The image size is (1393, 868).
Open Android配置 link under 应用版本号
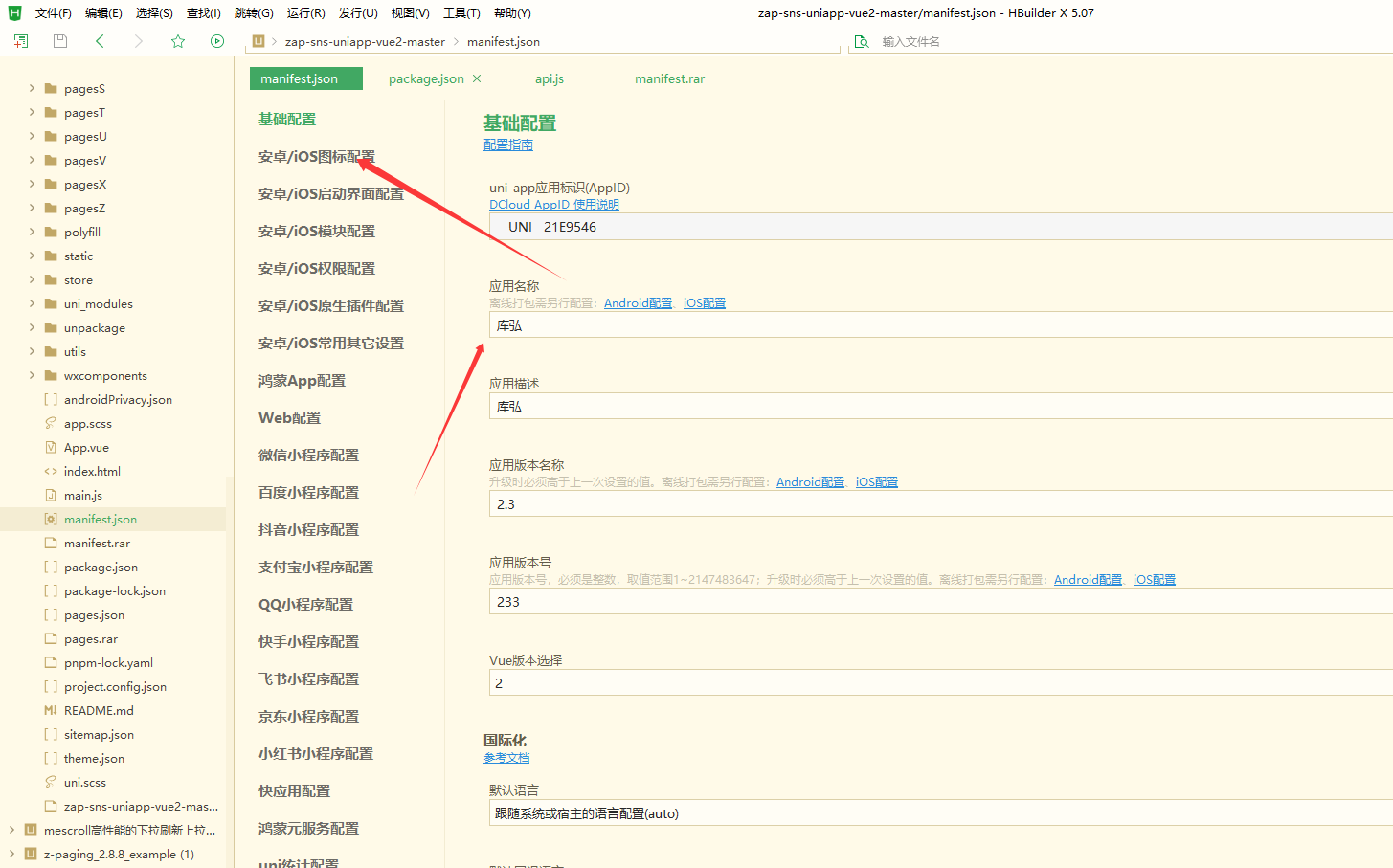pos(1088,579)
